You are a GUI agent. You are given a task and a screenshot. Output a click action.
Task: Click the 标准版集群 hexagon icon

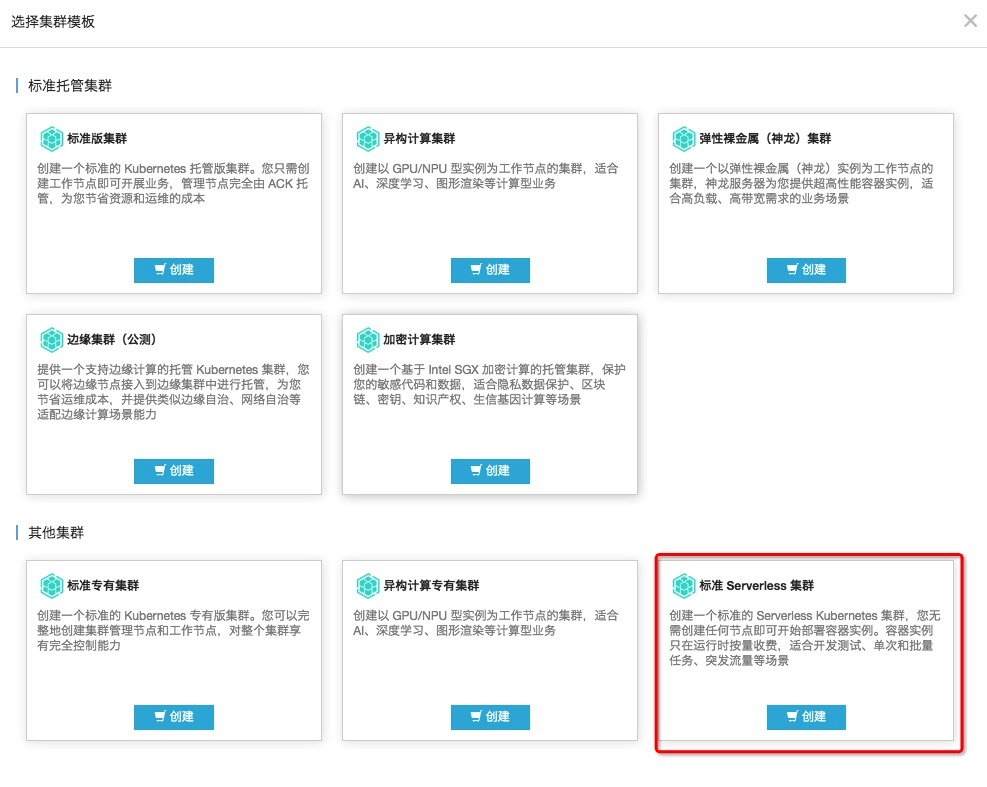point(51,138)
